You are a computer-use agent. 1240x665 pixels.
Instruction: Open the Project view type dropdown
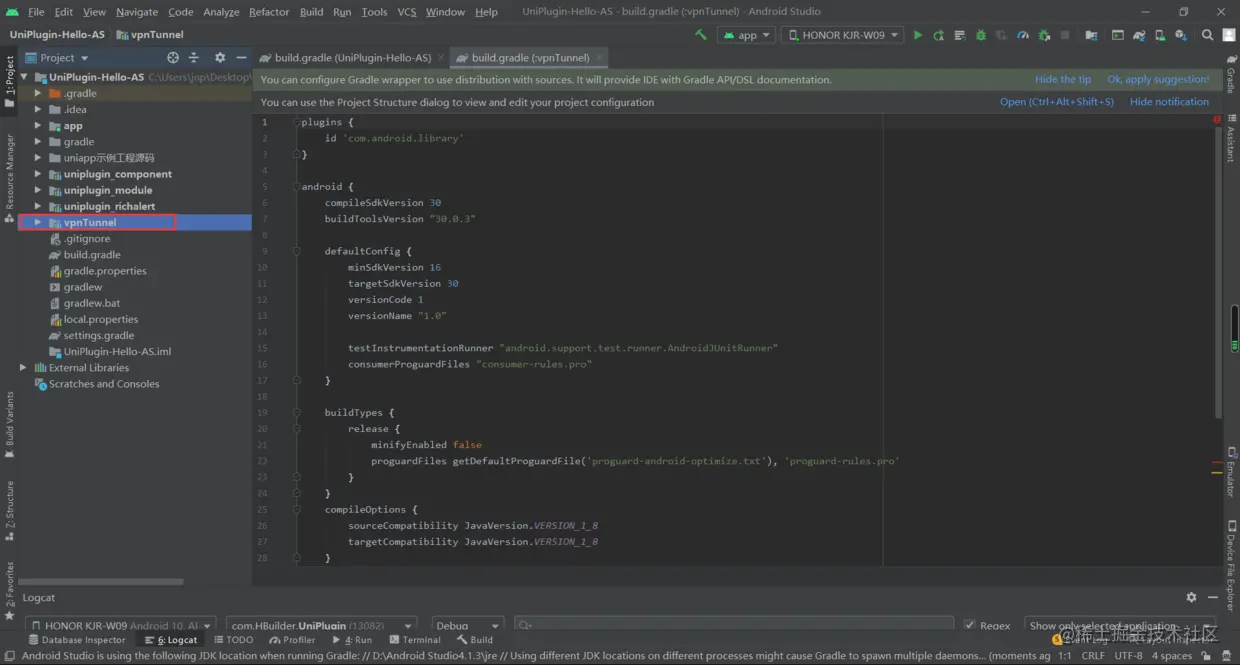[58, 58]
